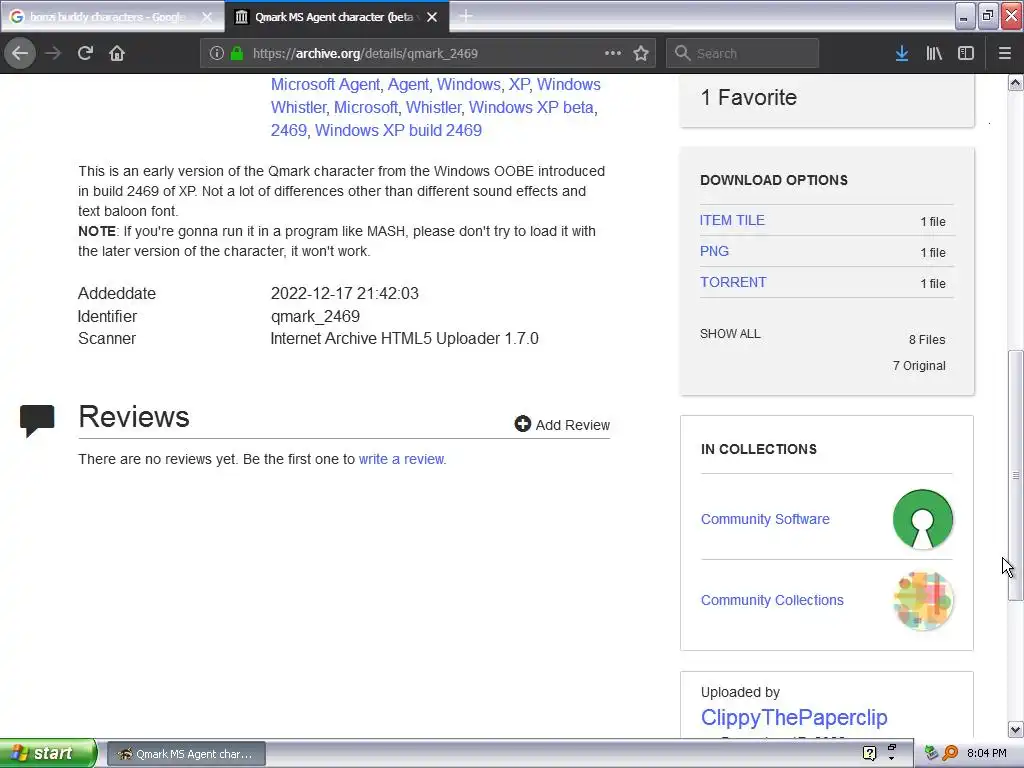Image resolution: width=1024 pixels, height=768 pixels.
Task: Open the Library bookshelf icon
Action: (x=934, y=53)
